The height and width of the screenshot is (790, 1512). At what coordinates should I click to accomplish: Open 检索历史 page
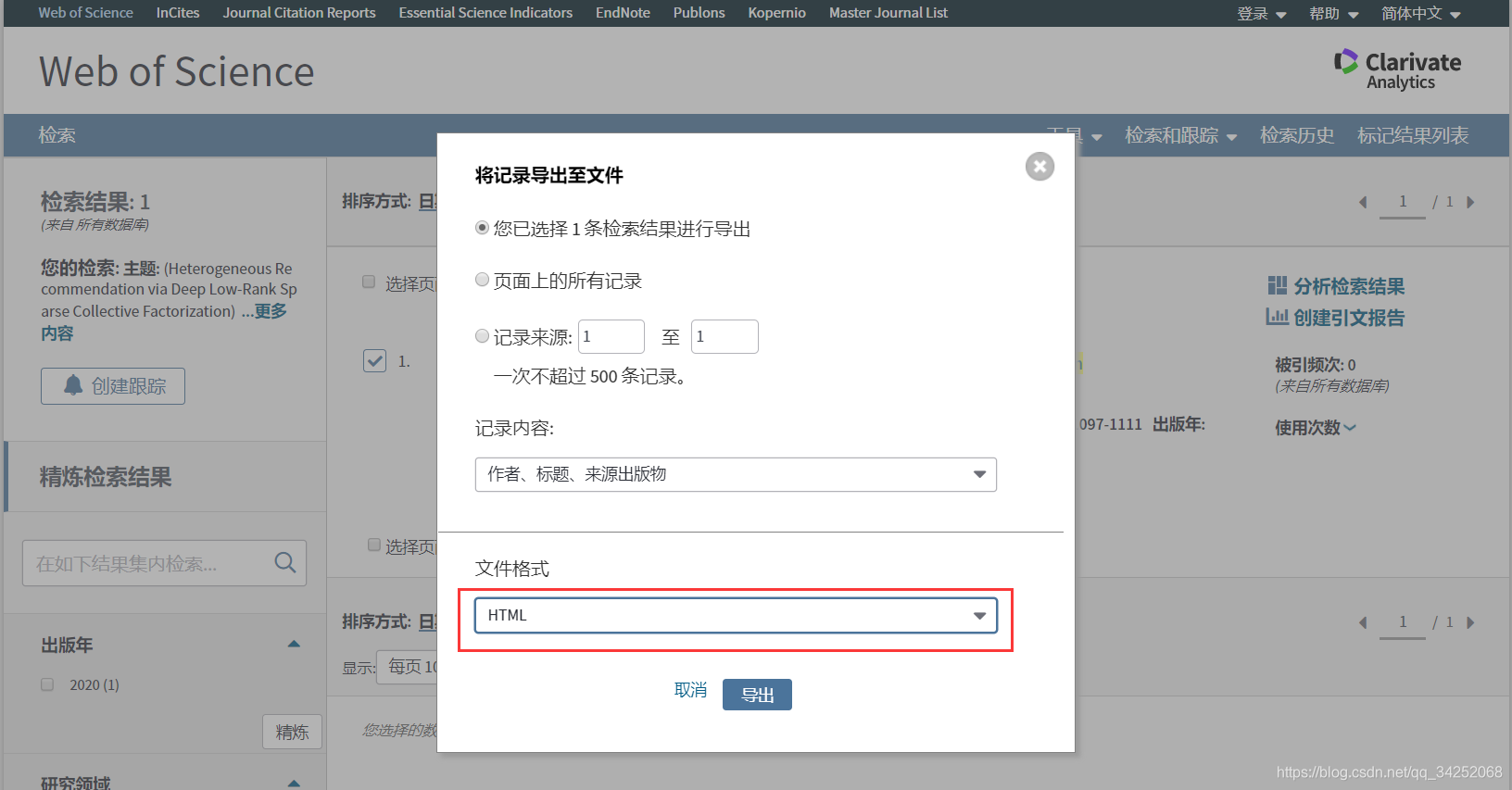[1297, 135]
